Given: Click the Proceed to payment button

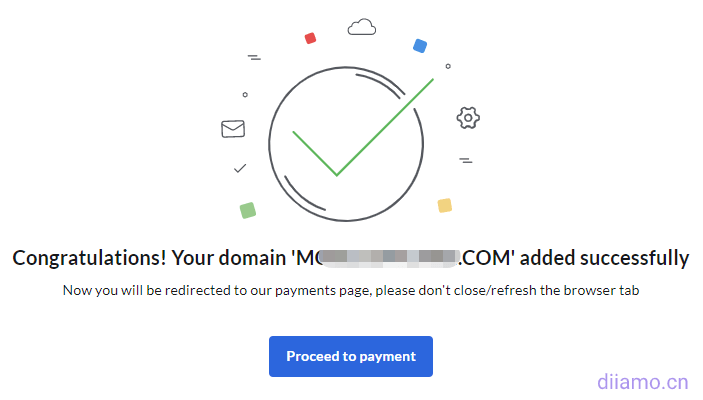Looking at the screenshot, I should tap(350, 356).
